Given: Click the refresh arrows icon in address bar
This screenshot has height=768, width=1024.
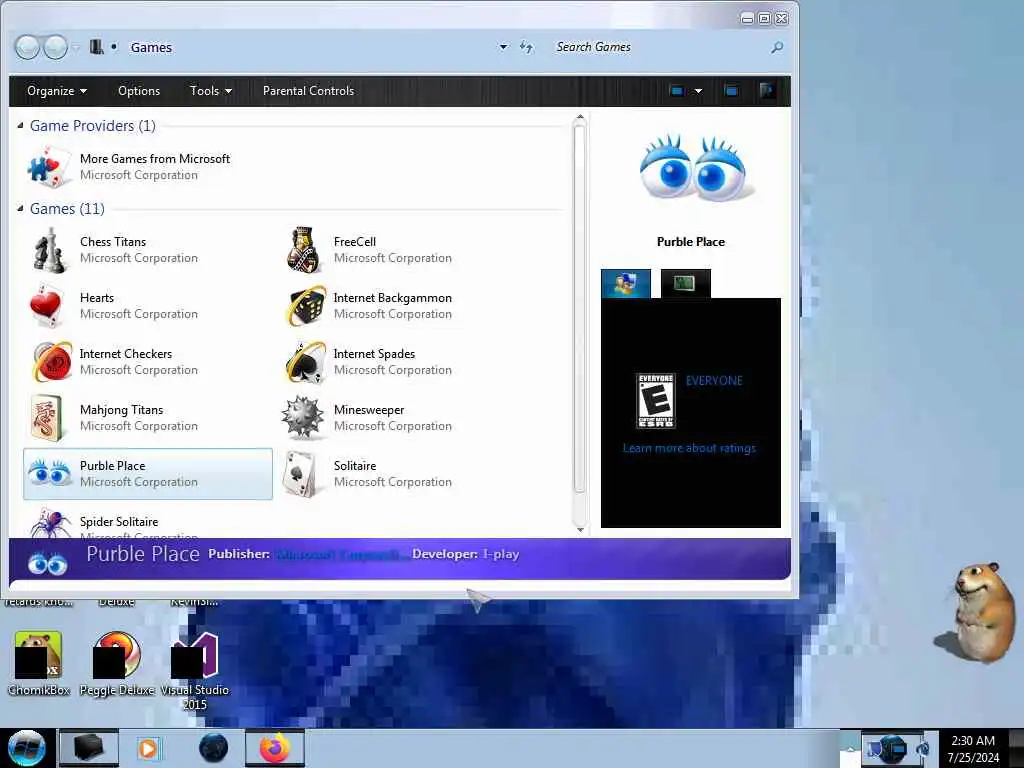Looking at the screenshot, I should click(526, 47).
